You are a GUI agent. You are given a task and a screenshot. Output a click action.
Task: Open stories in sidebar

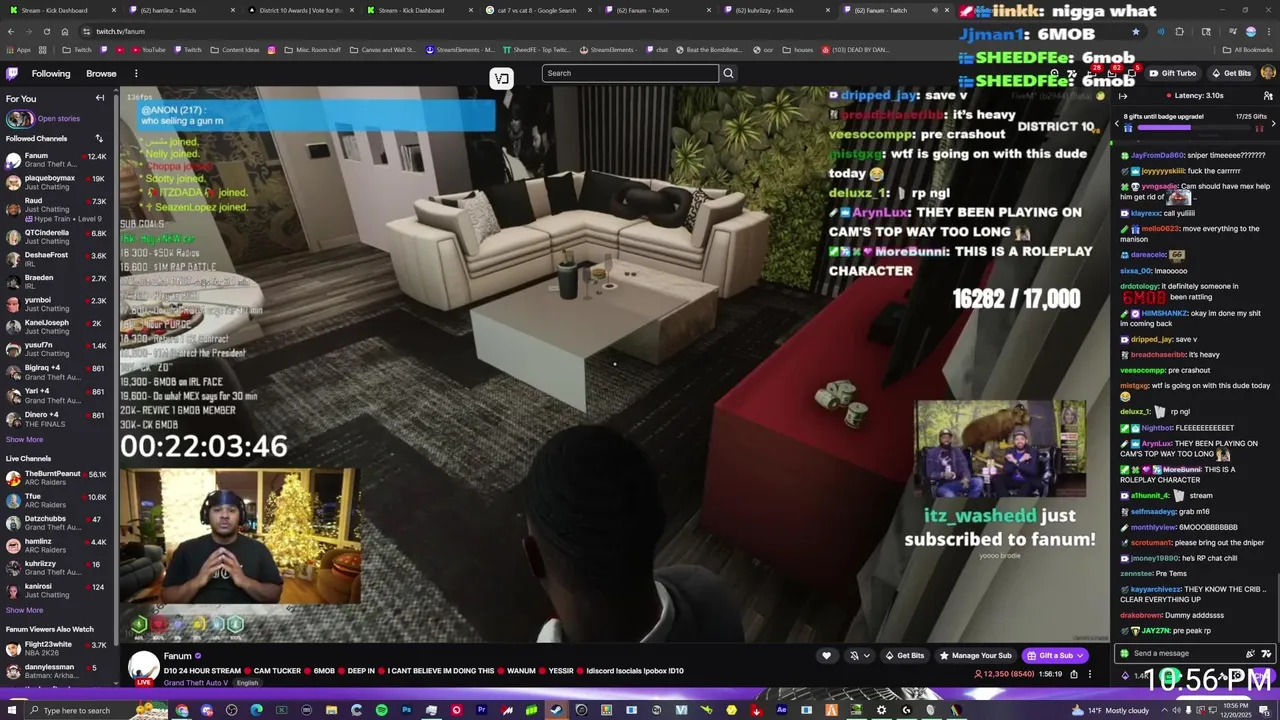coord(44,119)
